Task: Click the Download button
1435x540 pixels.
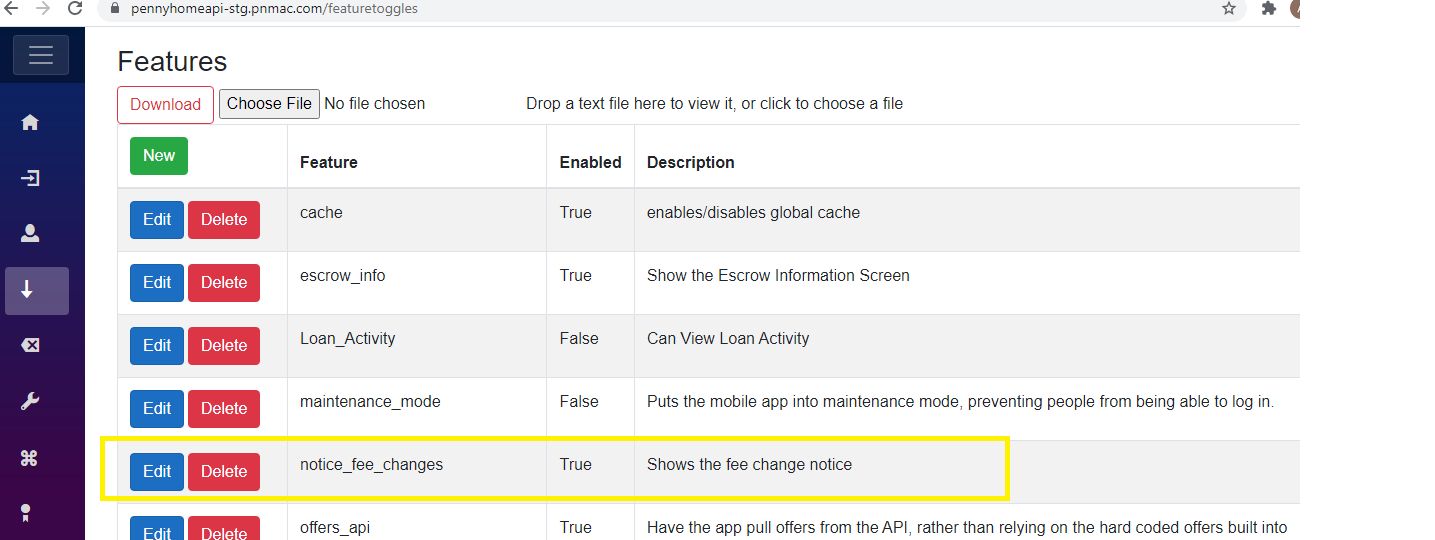Action: coord(165,104)
